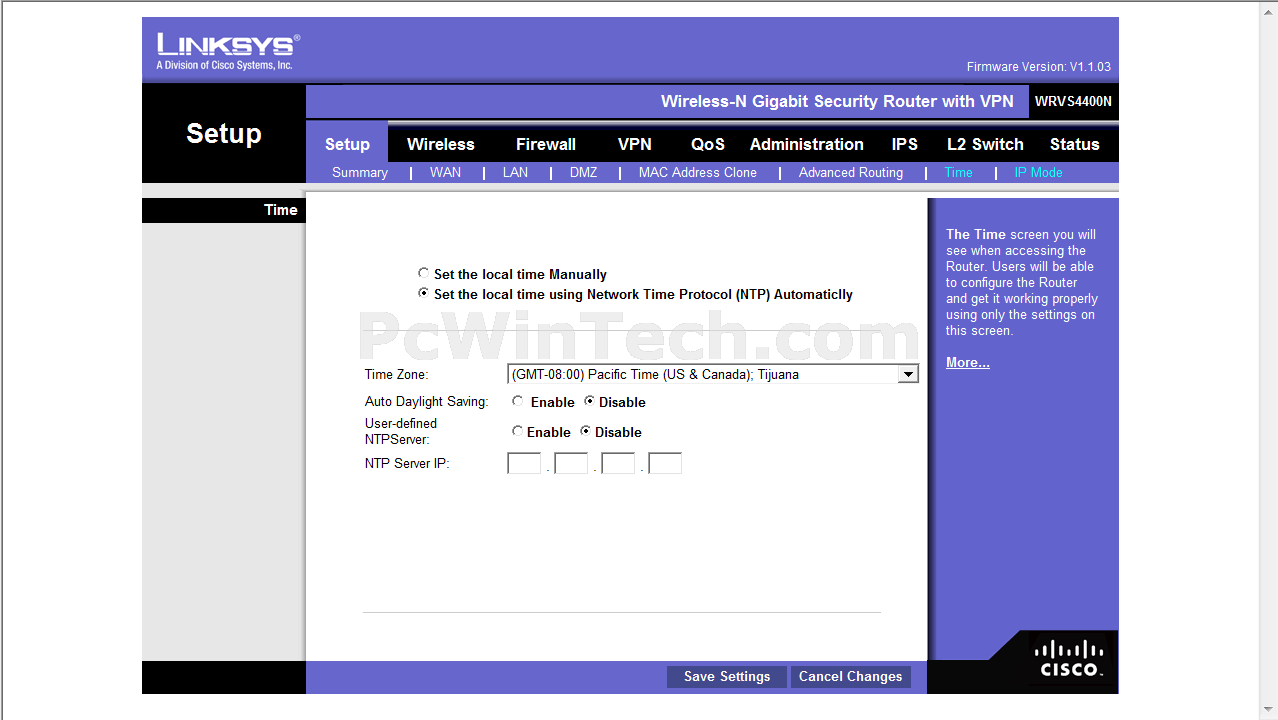Focus the first NTP Server IP octet field
This screenshot has width=1278, height=720.
tap(524, 463)
